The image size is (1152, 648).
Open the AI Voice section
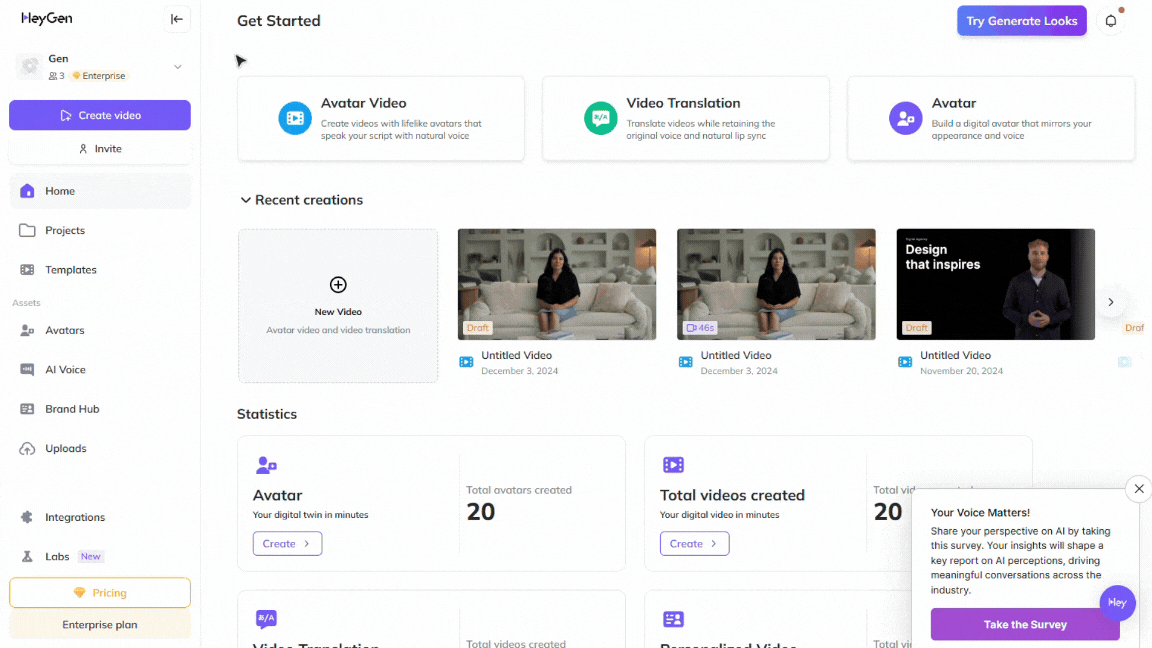[65, 370]
